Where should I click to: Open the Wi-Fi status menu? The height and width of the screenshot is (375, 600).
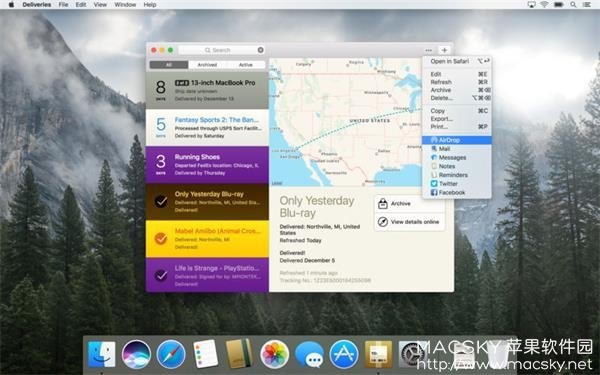click(x=544, y=5)
